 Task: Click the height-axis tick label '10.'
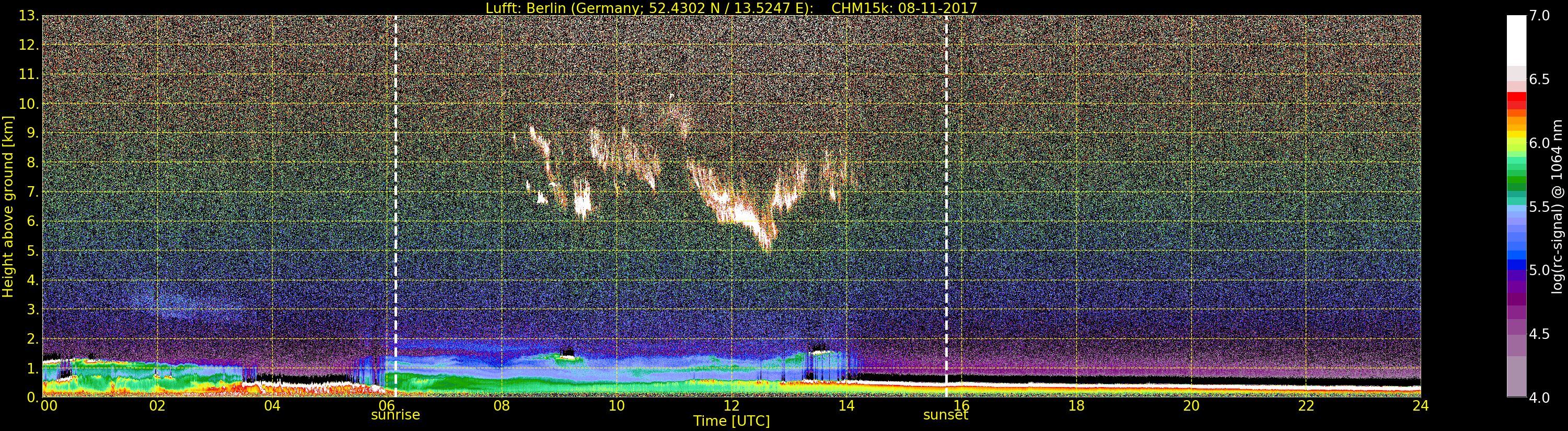click(x=29, y=104)
